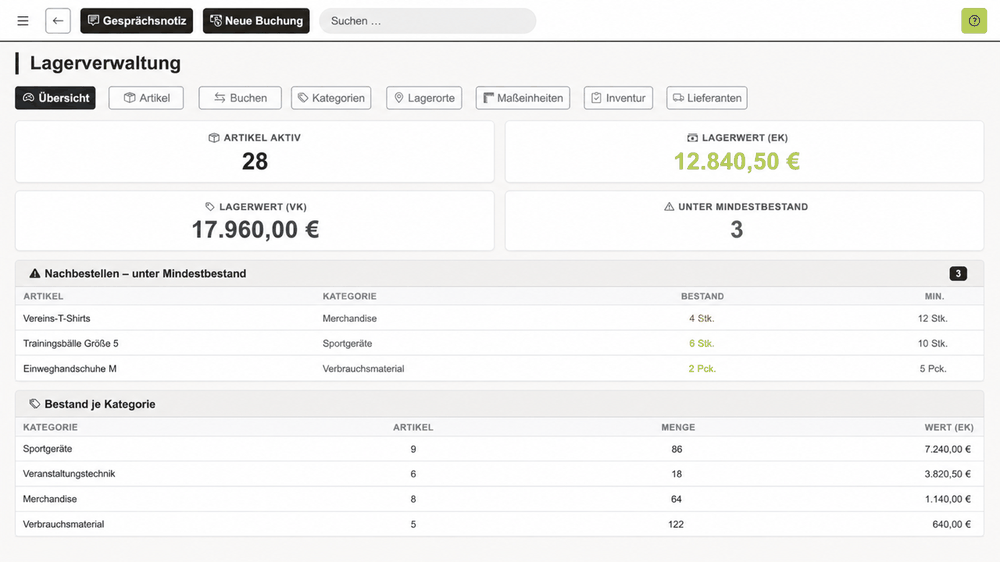
Task: Click the warning triangle in Nachbestellen header
Action: point(34,274)
